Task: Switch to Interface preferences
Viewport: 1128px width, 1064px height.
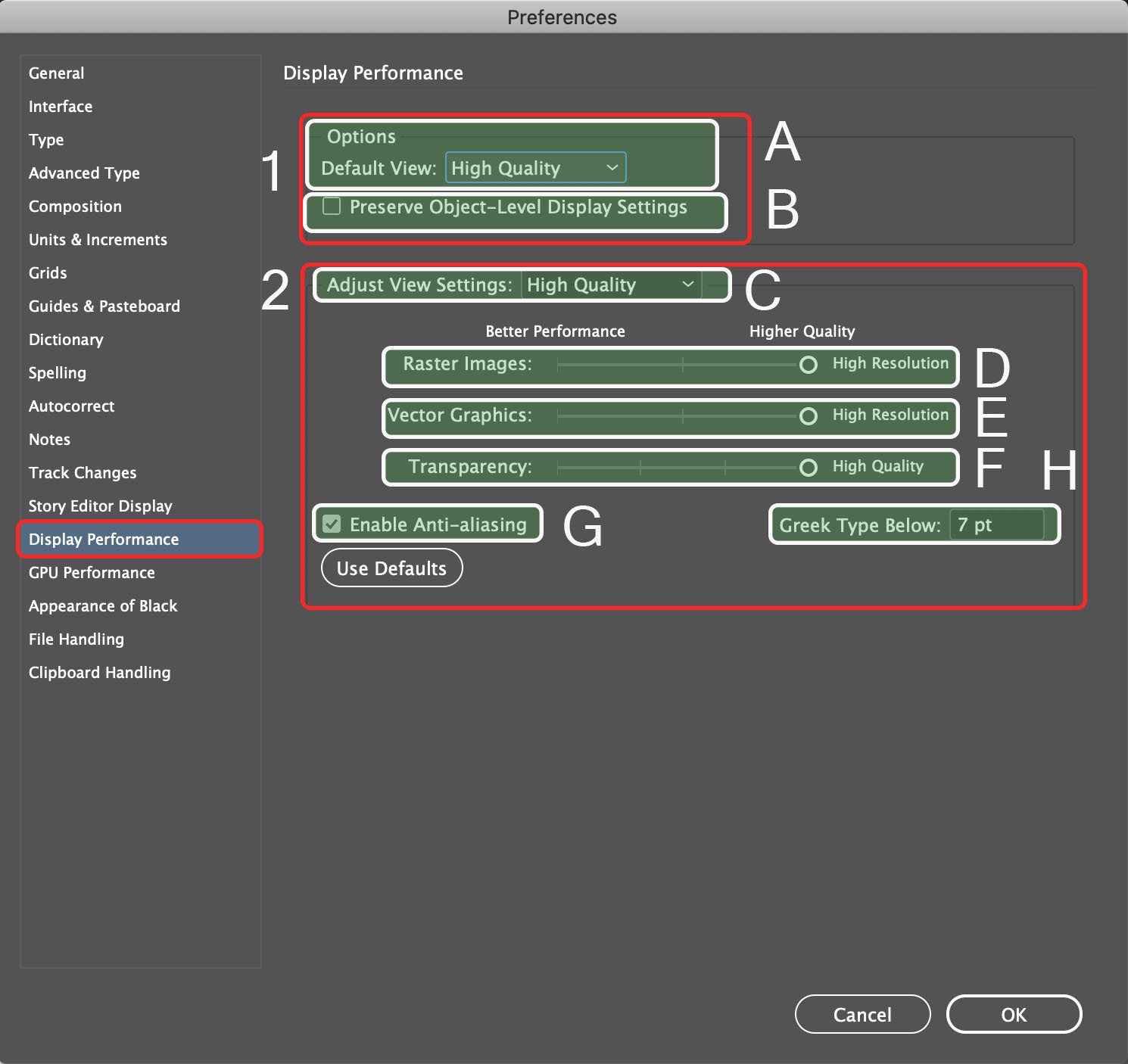Action: 61,107
